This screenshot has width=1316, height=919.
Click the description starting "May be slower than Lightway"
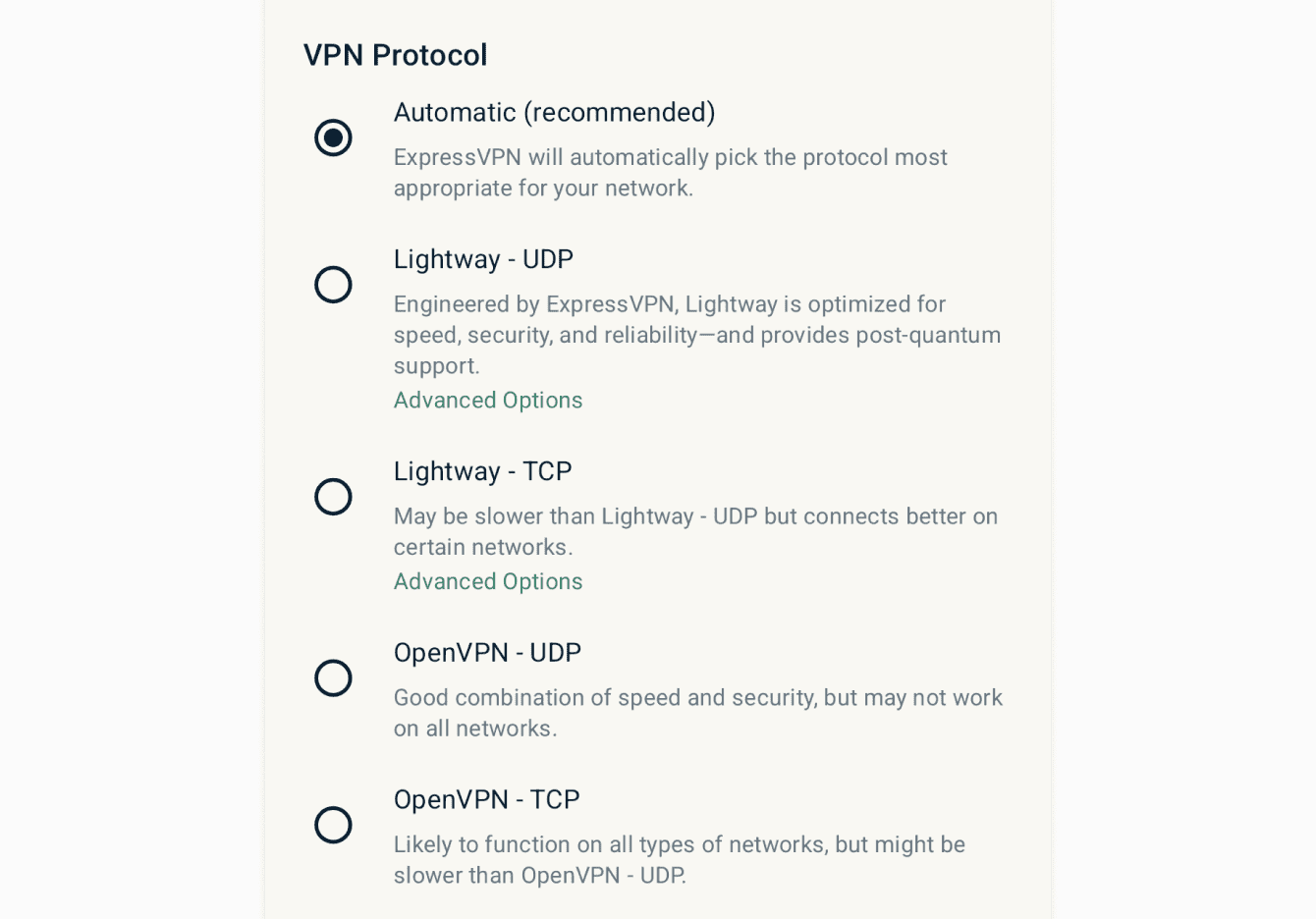pyautogui.click(x=694, y=531)
